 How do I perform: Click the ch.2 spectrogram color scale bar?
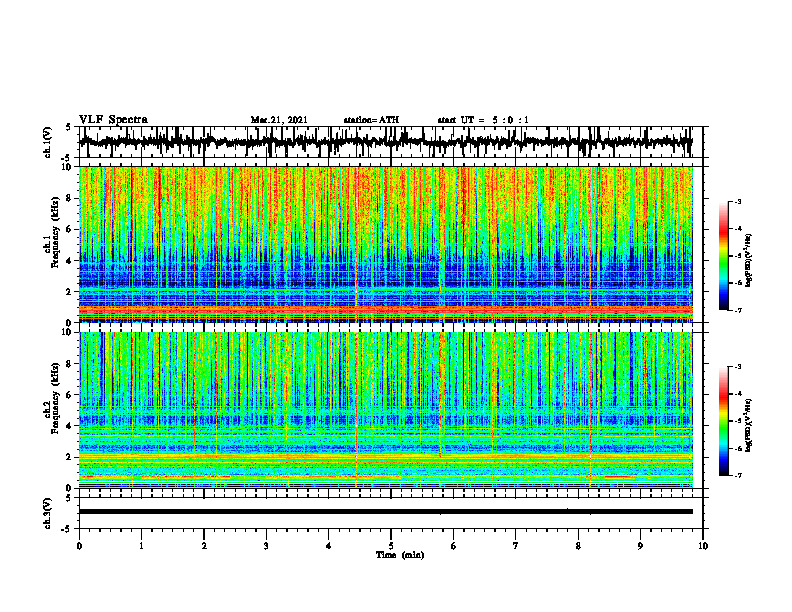pyautogui.click(x=724, y=421)
